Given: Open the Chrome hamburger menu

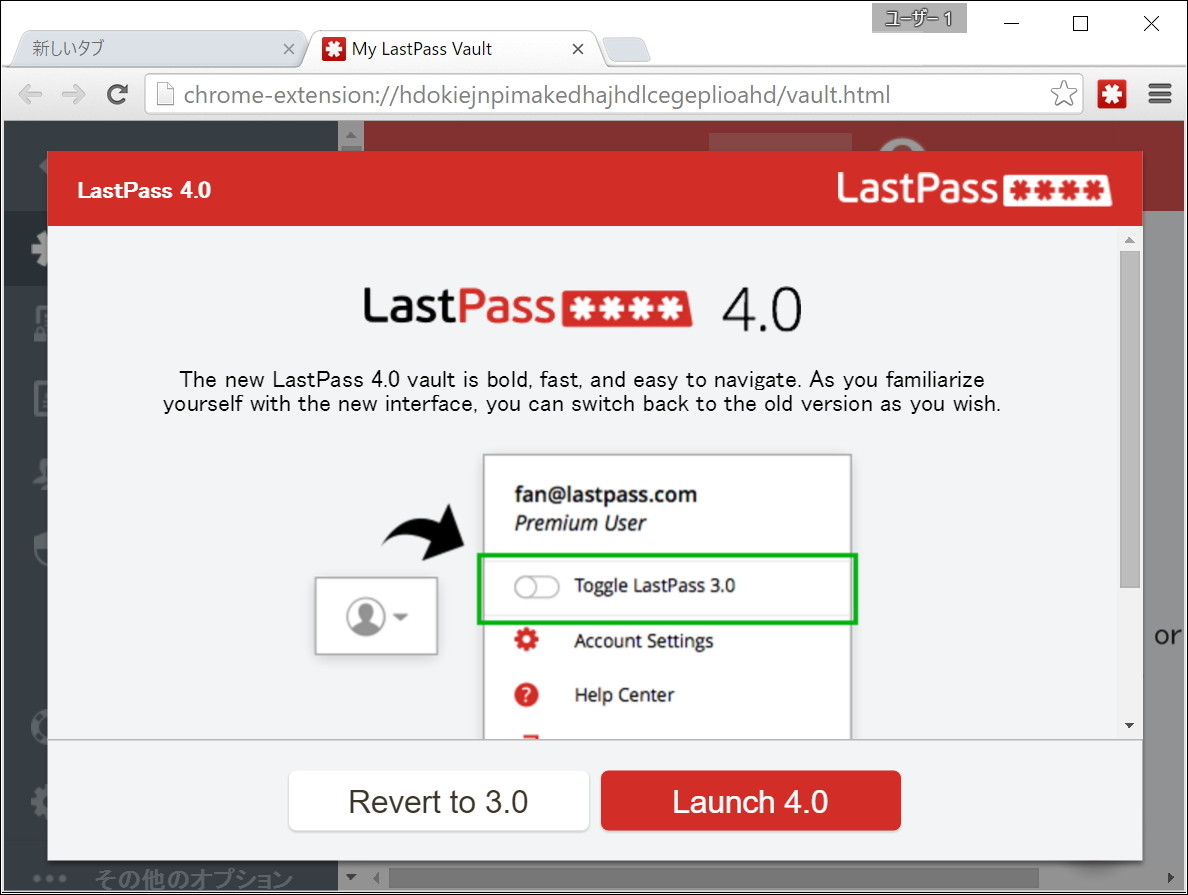Looking at the screenshot, I should click(1160, 94).
